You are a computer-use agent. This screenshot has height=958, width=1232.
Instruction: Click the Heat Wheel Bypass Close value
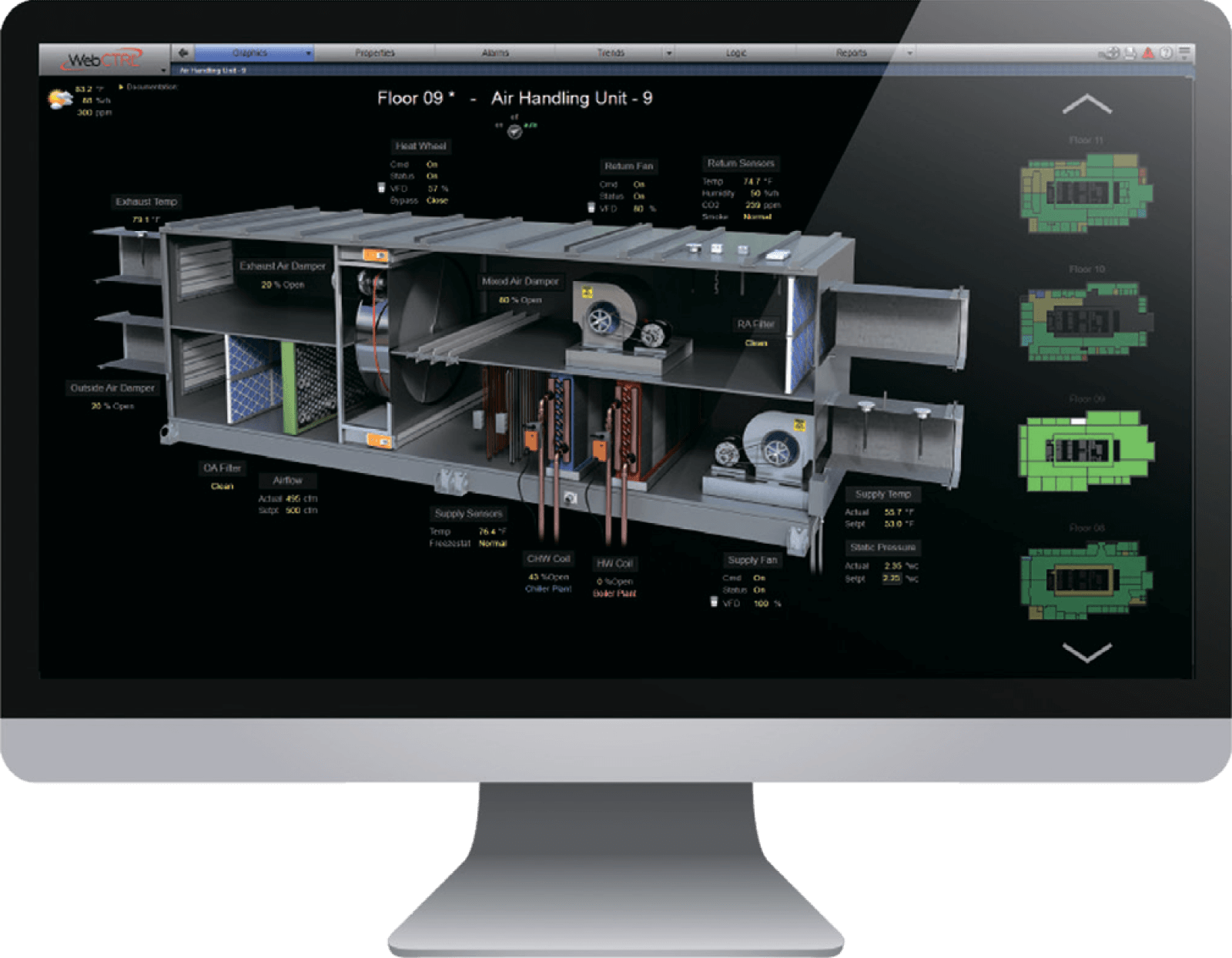pyautogui.click(x=437, y=200)
